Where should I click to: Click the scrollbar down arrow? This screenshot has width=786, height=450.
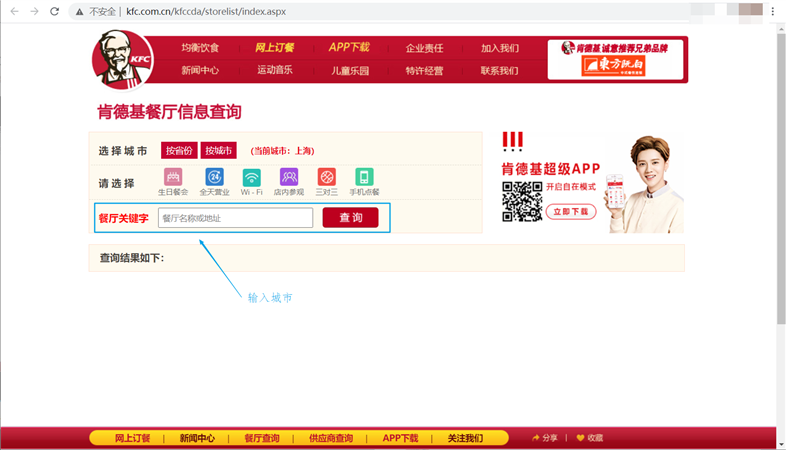pyautogui.click(x=781, y=444)
